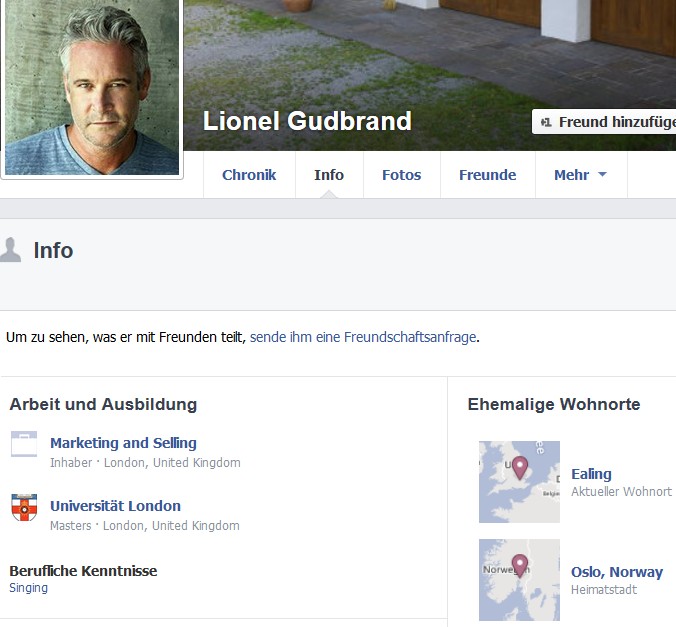
Task: Select the Info tab
Action: pyautogui.click(x=329, y=175)
